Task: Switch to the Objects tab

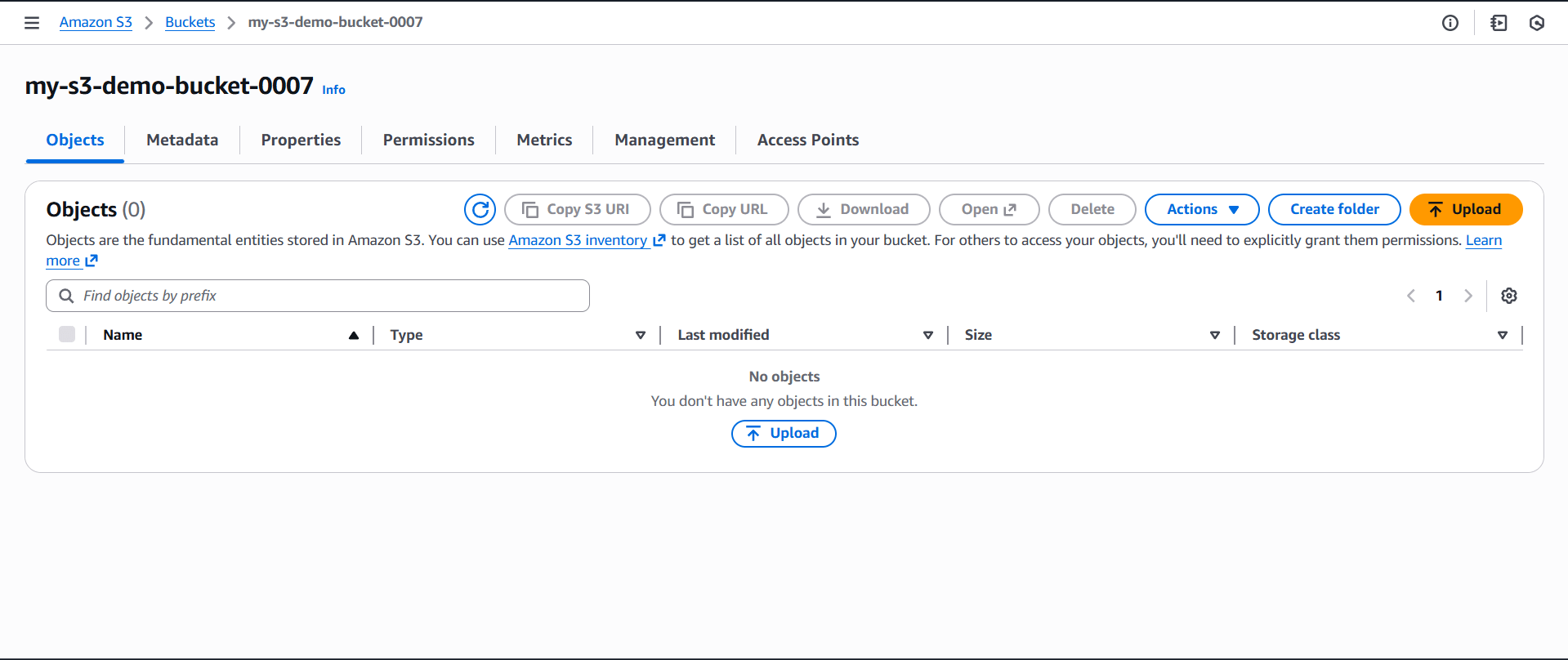Action: click(75, 140)
